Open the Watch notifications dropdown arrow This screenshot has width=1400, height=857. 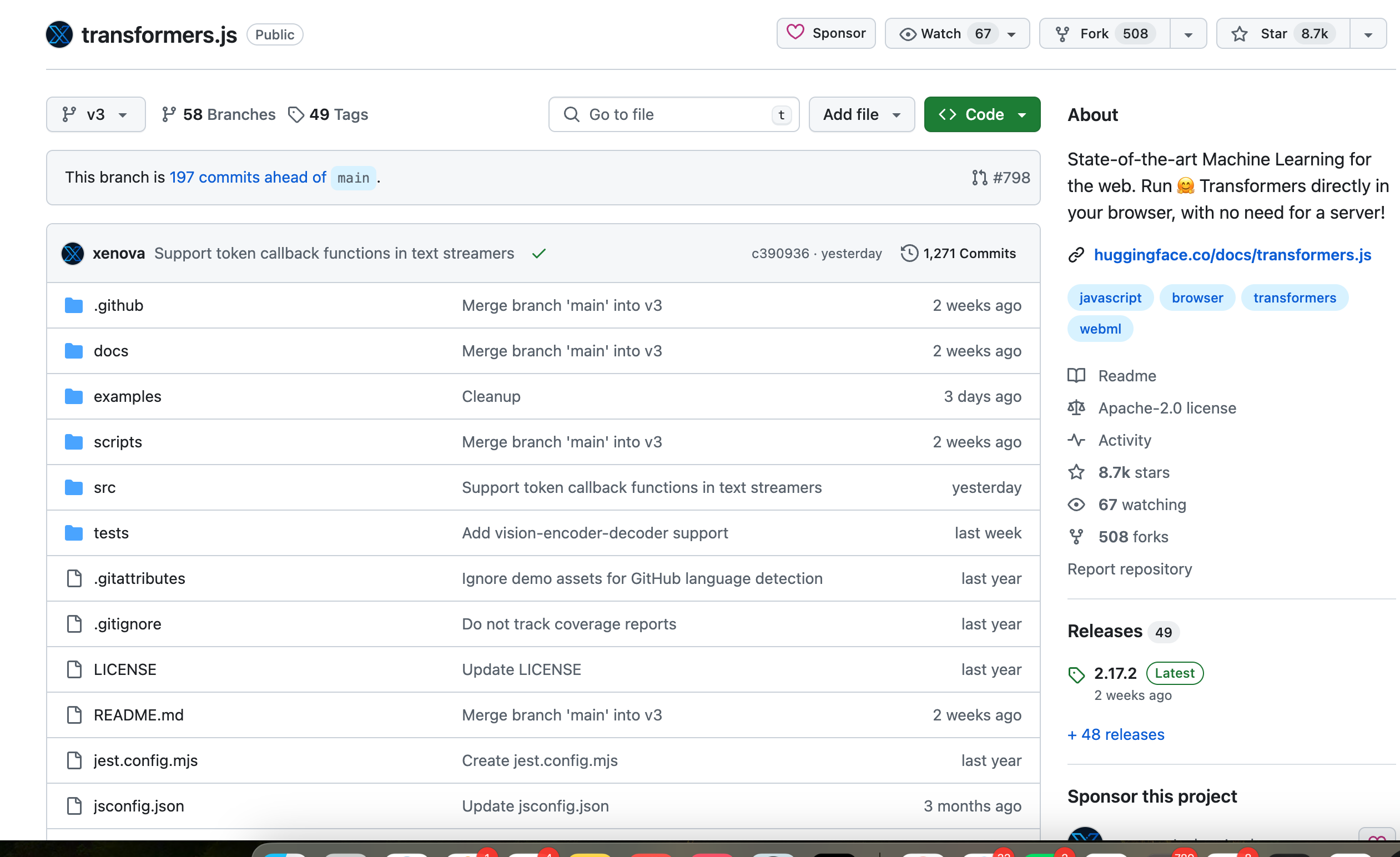[x=1011, y=34]
